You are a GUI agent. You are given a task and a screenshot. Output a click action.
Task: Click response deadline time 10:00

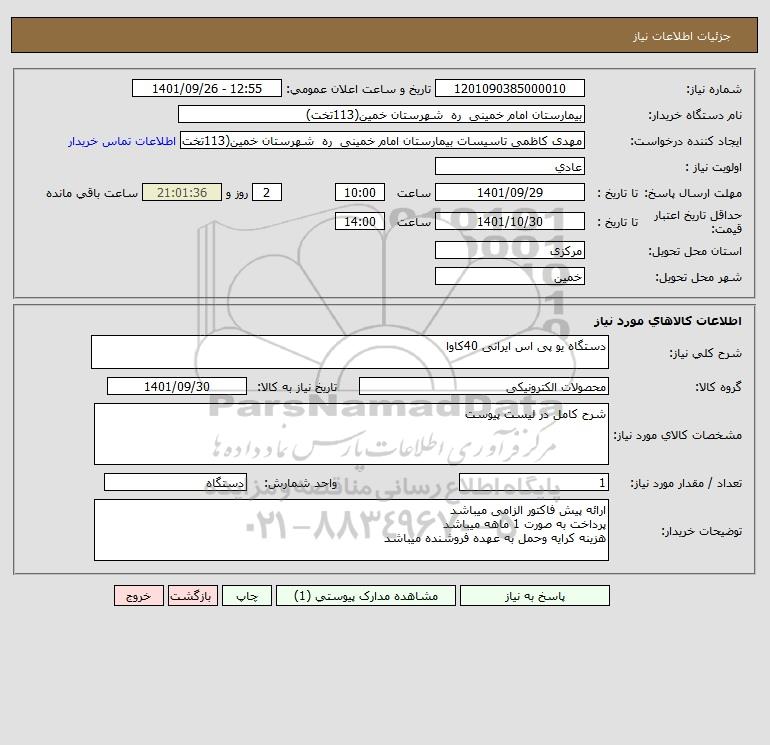coord(359,193)
